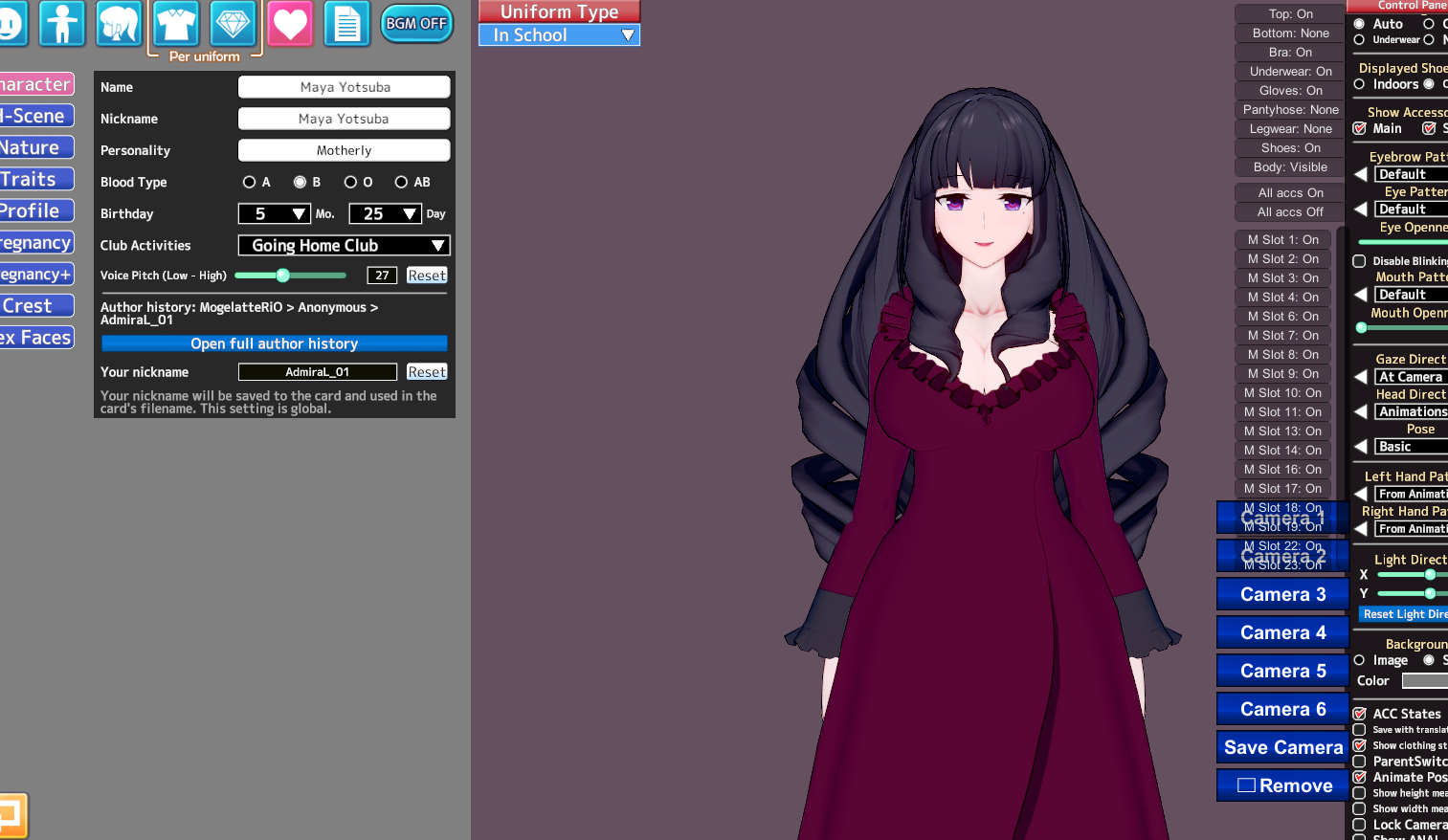Expand the Club Activities dropdown
The width and height of the screenshot is (1448, 840).
point(344,246)
